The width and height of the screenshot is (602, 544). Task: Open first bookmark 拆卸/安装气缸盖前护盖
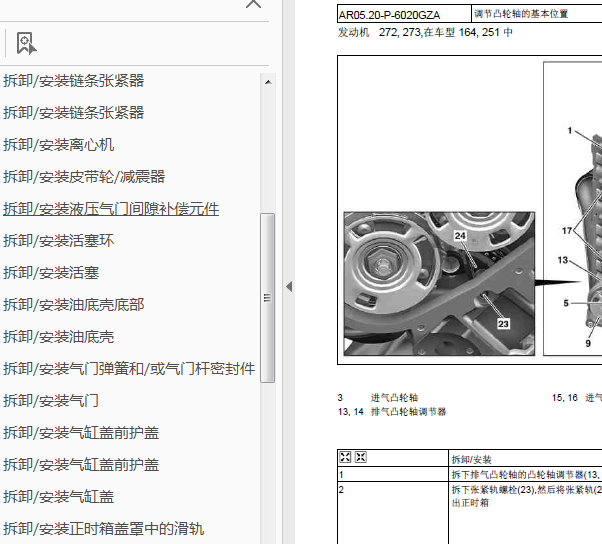(81, 433)
